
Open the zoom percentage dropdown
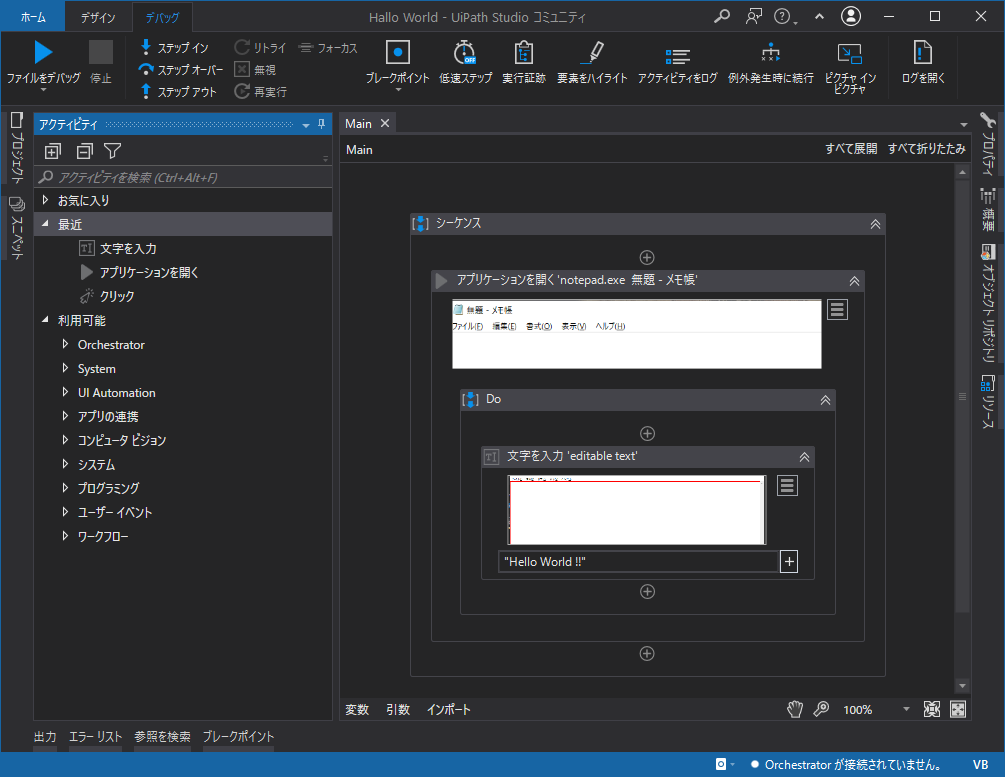906,709
